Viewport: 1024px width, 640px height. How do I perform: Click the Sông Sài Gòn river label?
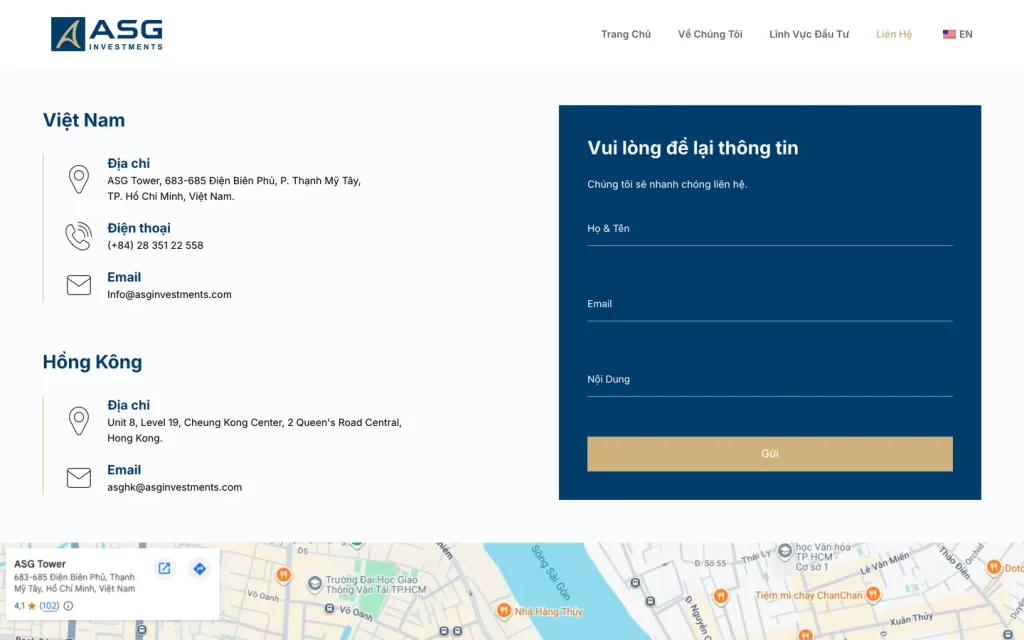(550, 573)
